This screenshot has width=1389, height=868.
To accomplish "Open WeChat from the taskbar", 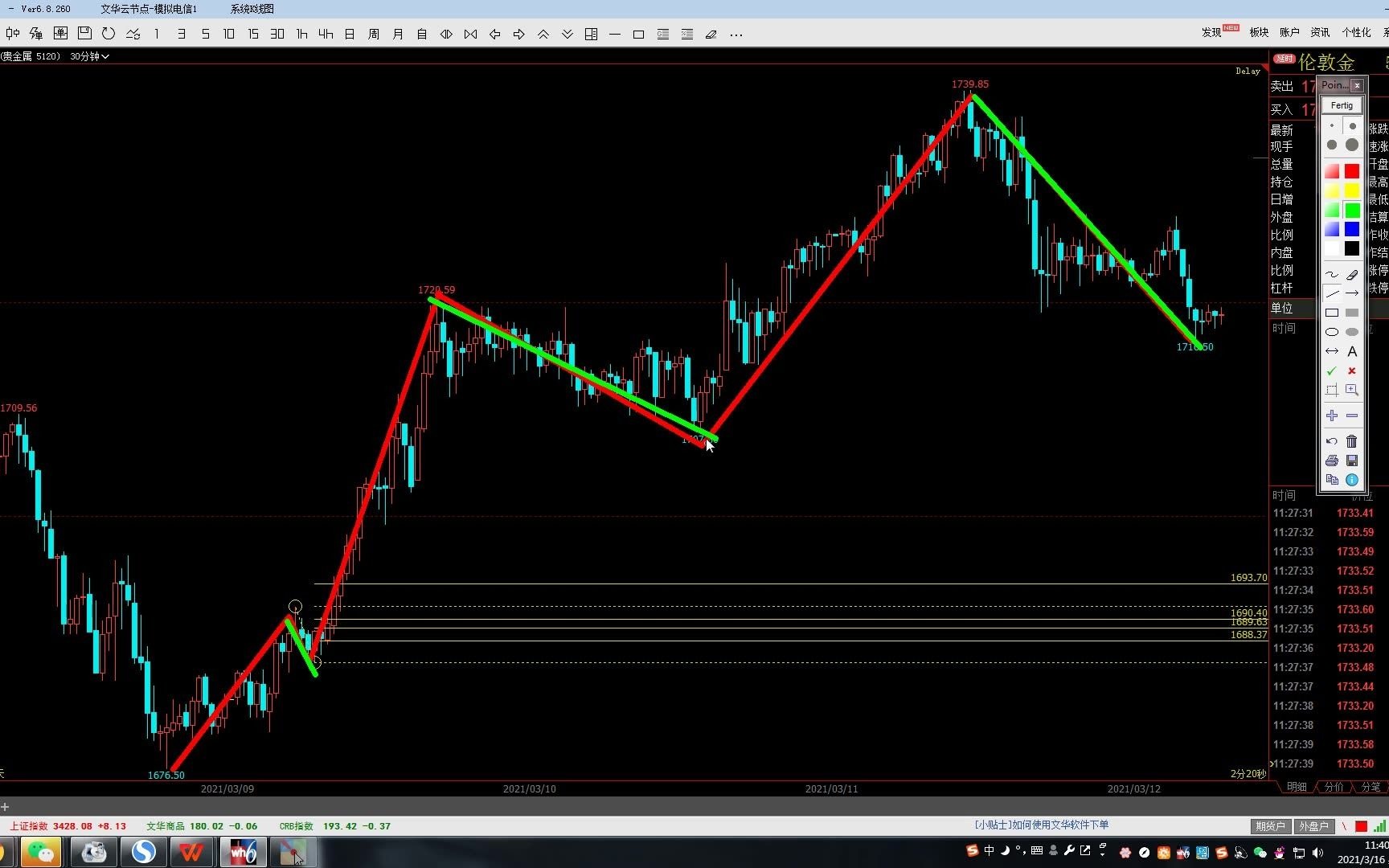I will [x=40, y=852].
